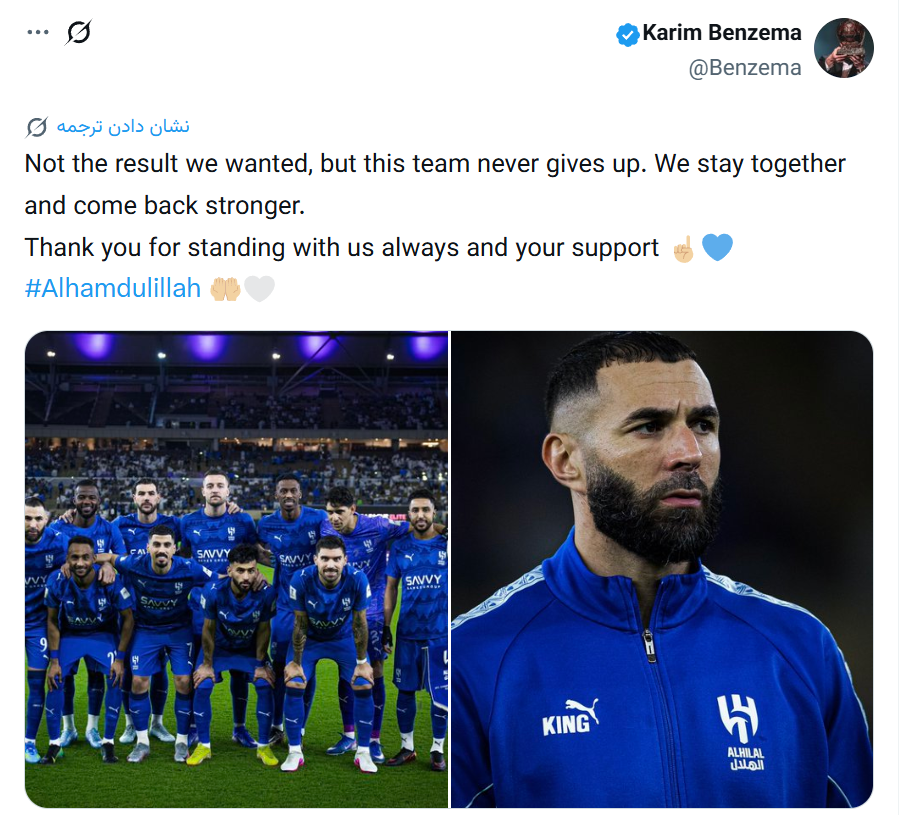Click the white heart emoji
The height and width of the screenshot is (815, 902).
click(x=259, y=289)
